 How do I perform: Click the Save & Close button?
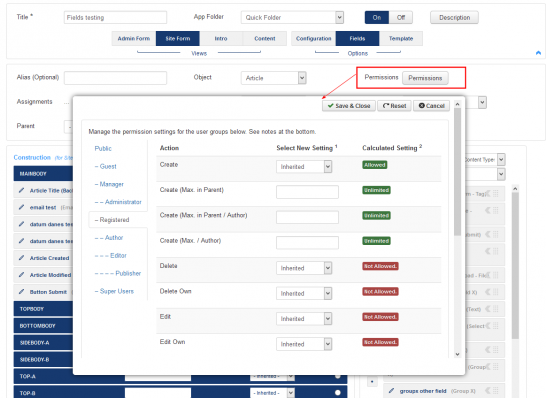[x=349, y=106]
